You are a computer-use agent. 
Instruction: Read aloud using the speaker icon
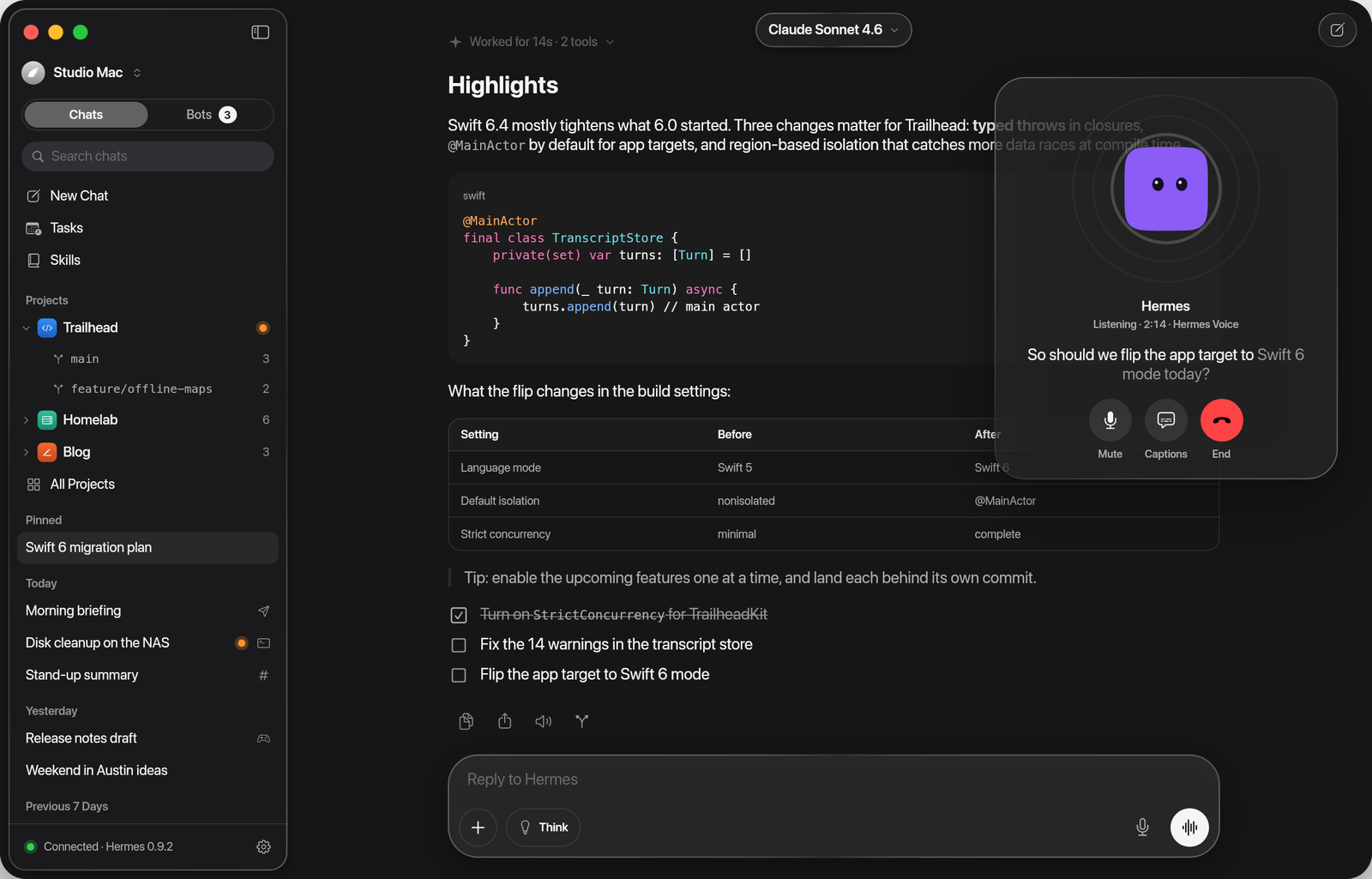544,721
